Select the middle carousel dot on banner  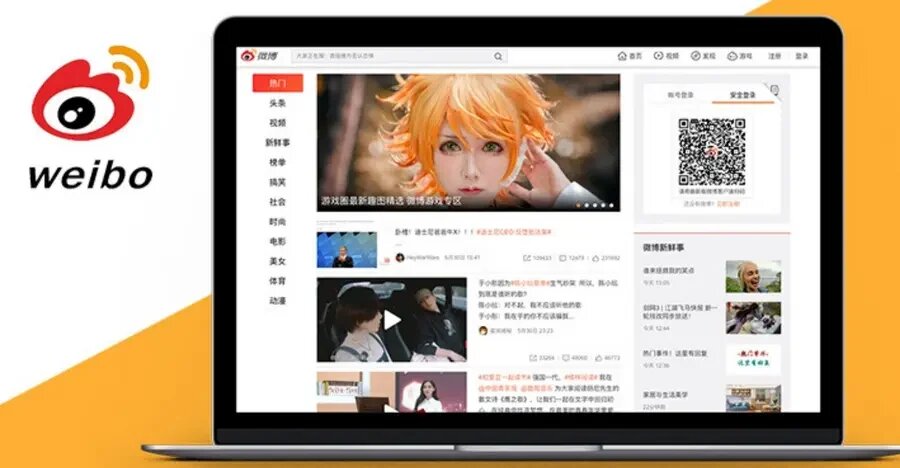click(x=595, y=205)
